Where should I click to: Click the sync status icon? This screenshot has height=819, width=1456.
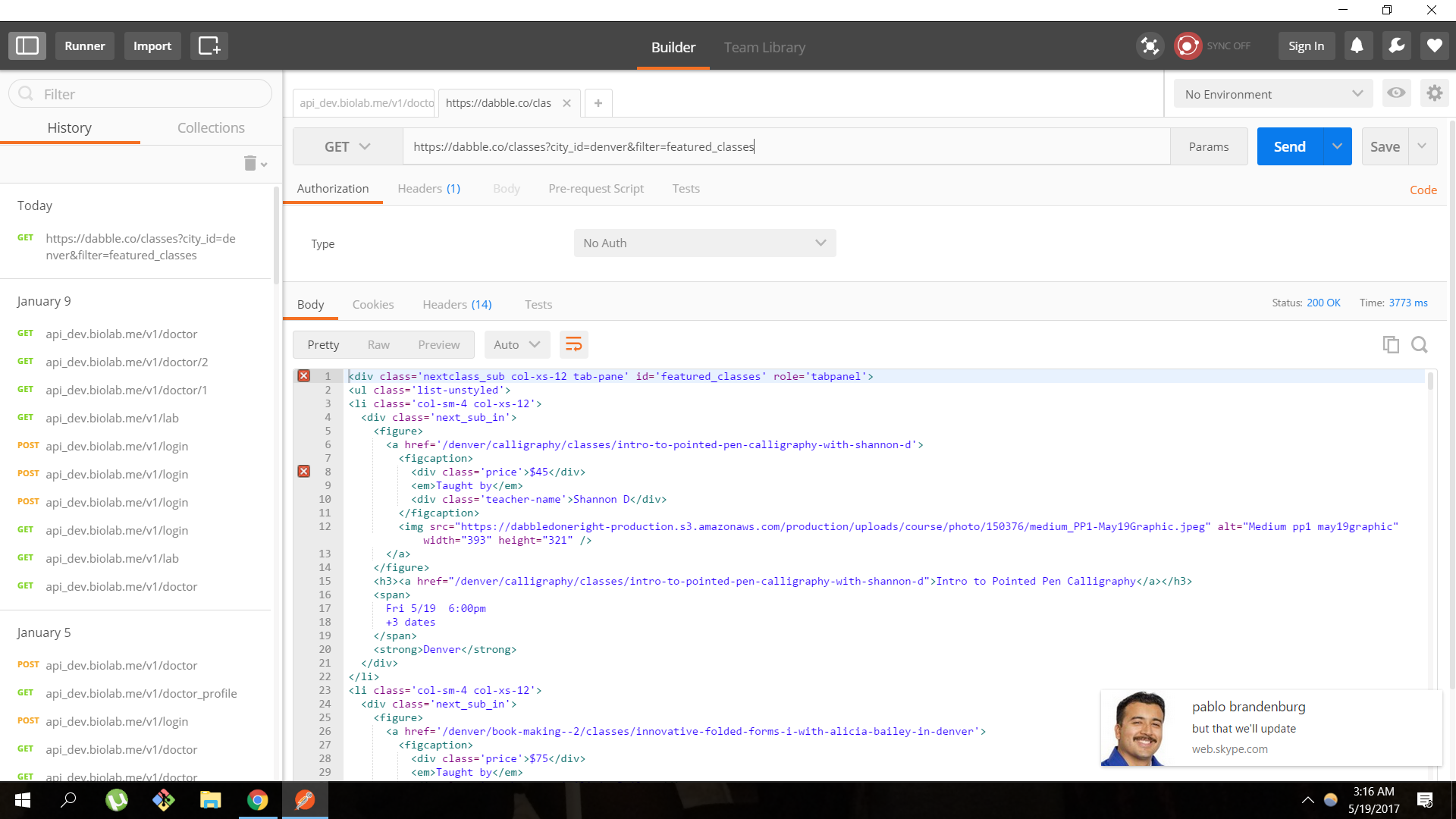pyautogui.click(x=1188, y=46)
